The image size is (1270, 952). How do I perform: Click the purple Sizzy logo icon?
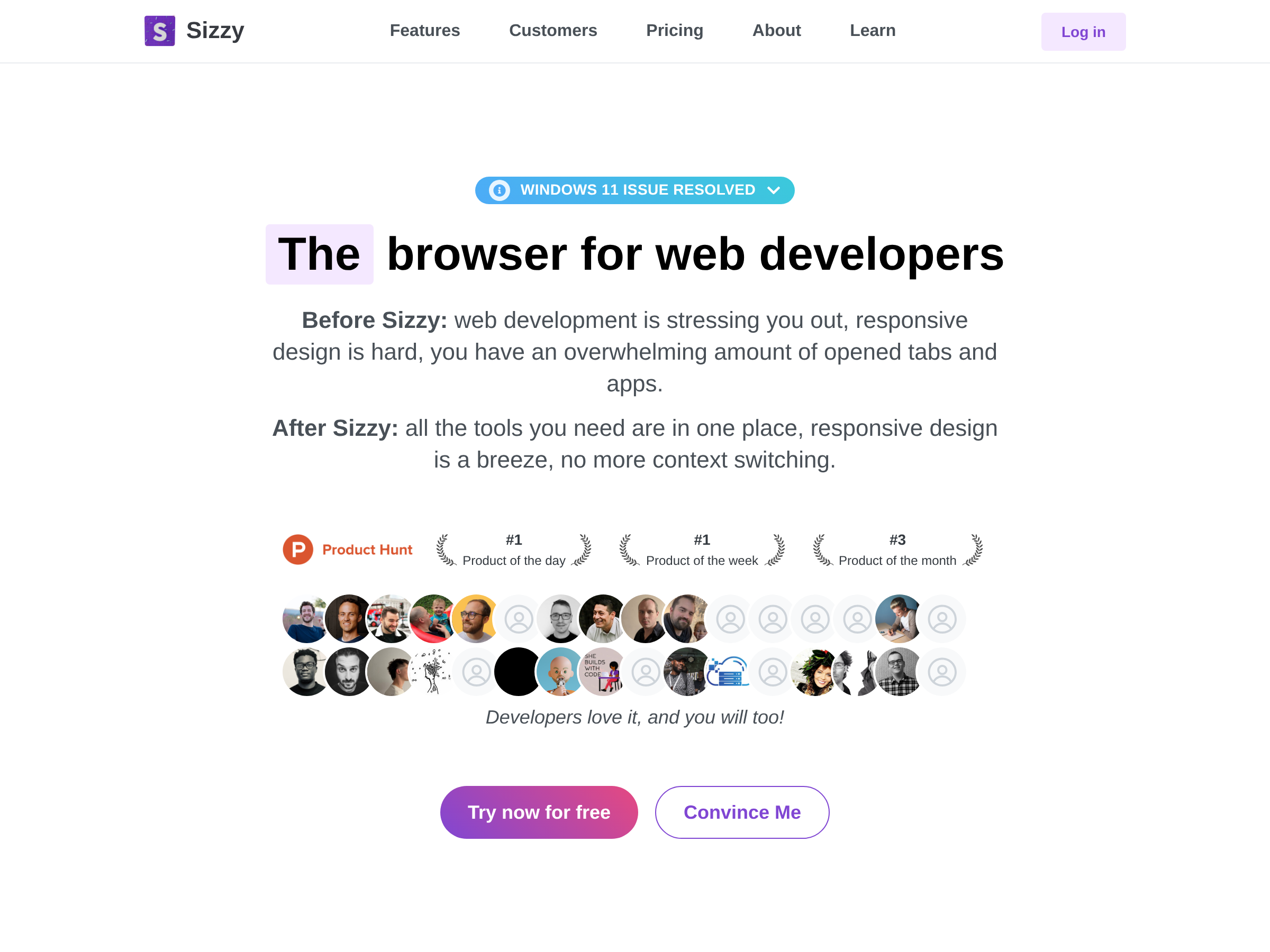pos(160,31)
